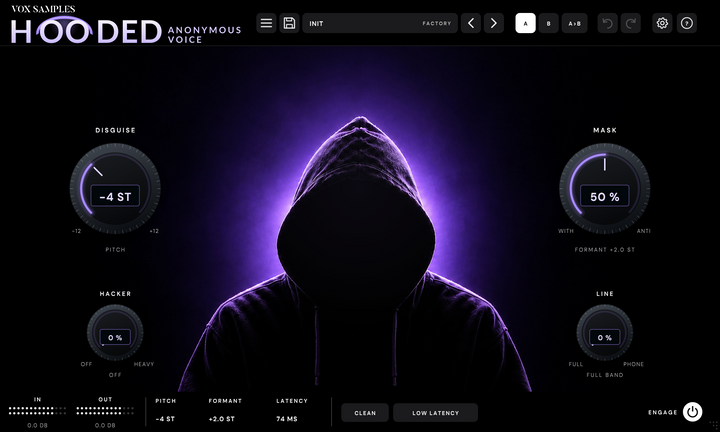The height and width of the screenshot is (432, 720).
Task: Click the HEAVY label beside Hacker knob
Action: tap(144, 364)
